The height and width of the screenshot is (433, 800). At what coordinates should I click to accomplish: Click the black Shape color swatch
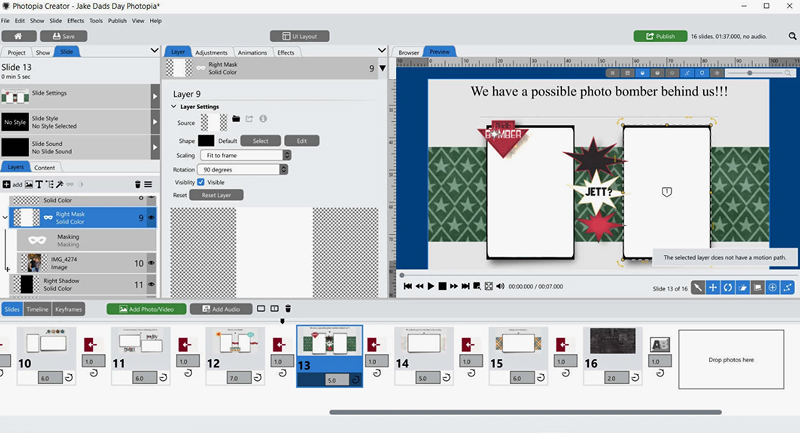[206, 141]
